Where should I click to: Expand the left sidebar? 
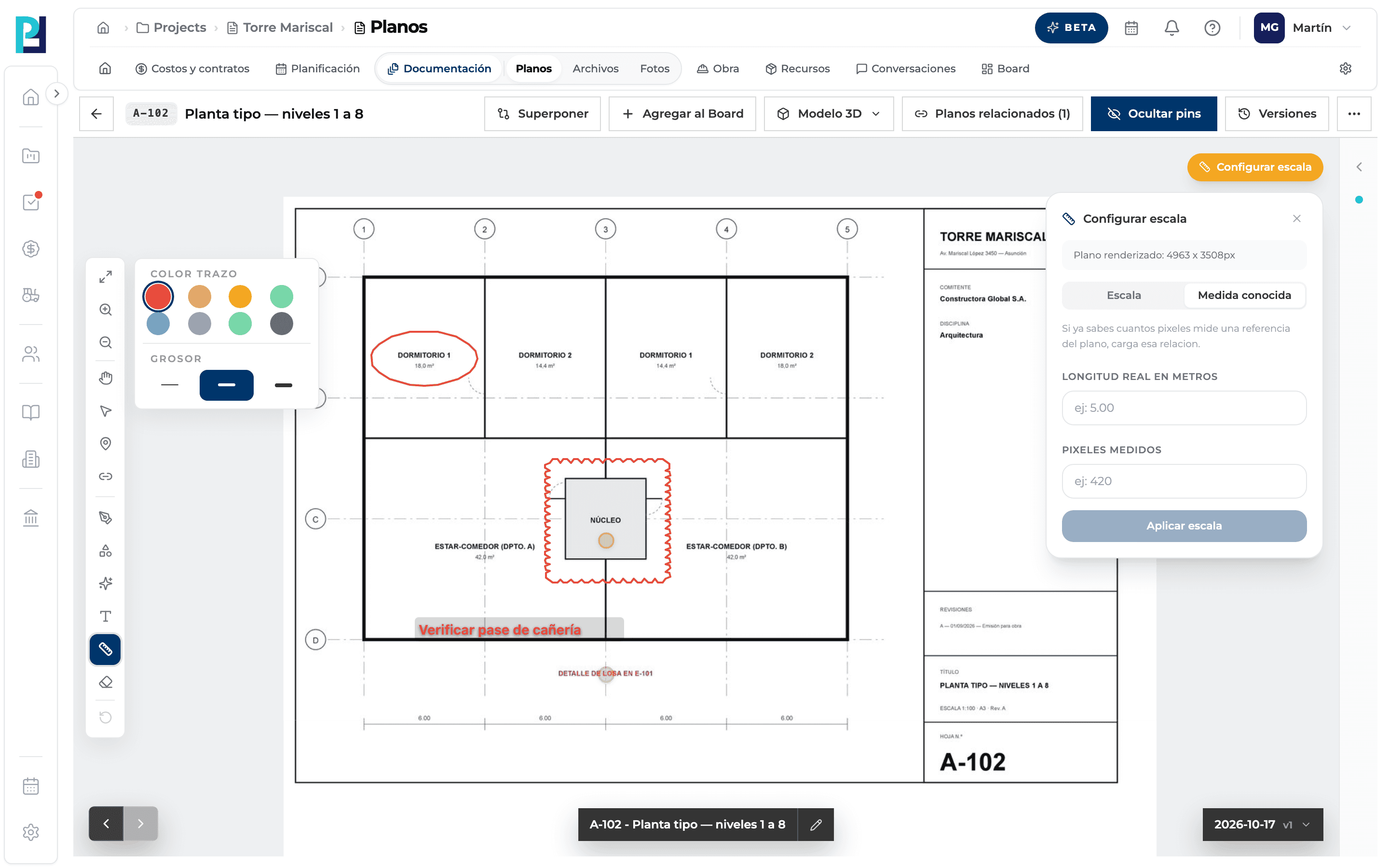[56, 94]
